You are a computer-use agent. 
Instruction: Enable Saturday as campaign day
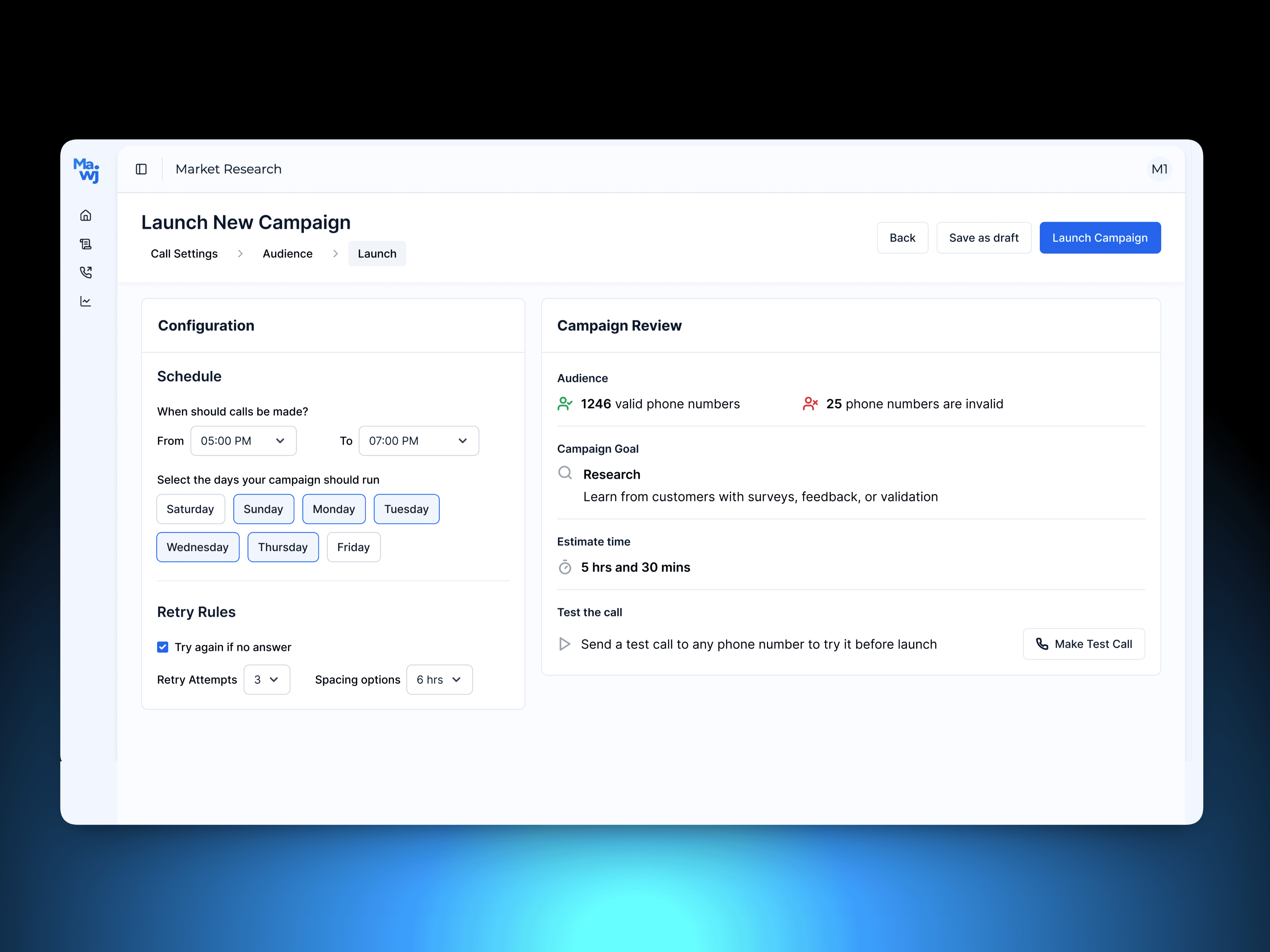point(190,509)
